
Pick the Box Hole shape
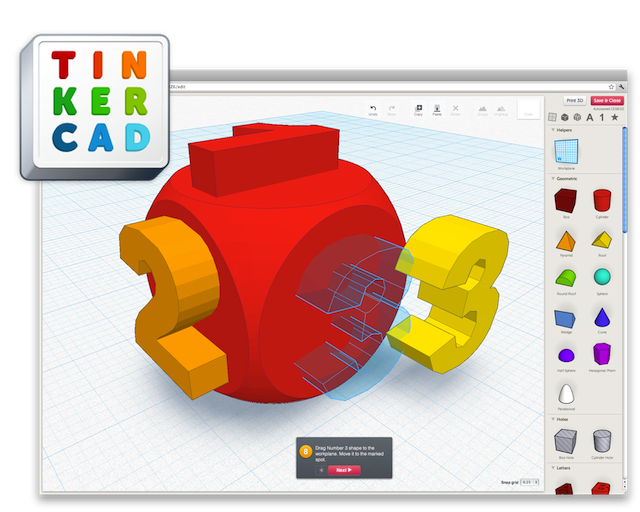point(566,441)
